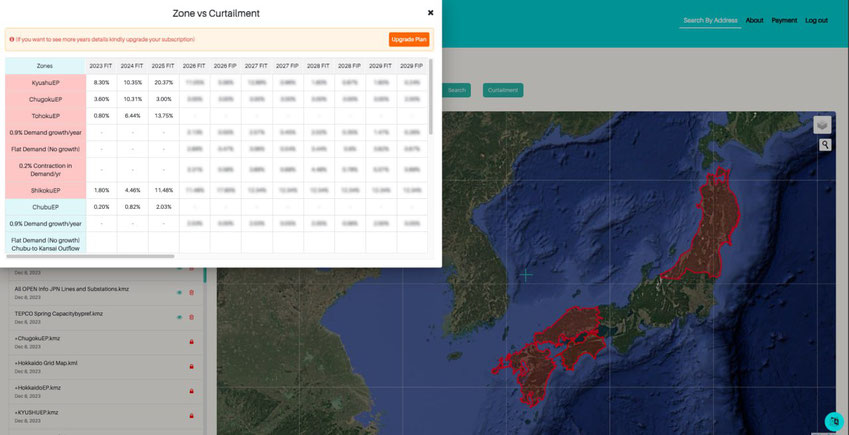Toggle visibility of All OPEN Info JPN Lines file
Image resolution: width=849 pixels, height=435 pixels.
tap(180, 293)
